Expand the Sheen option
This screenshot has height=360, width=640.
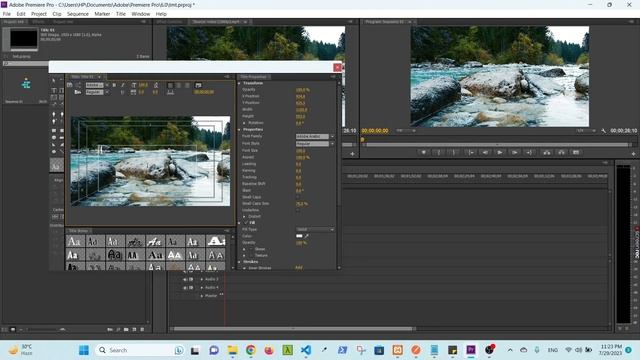pos(244,249)
